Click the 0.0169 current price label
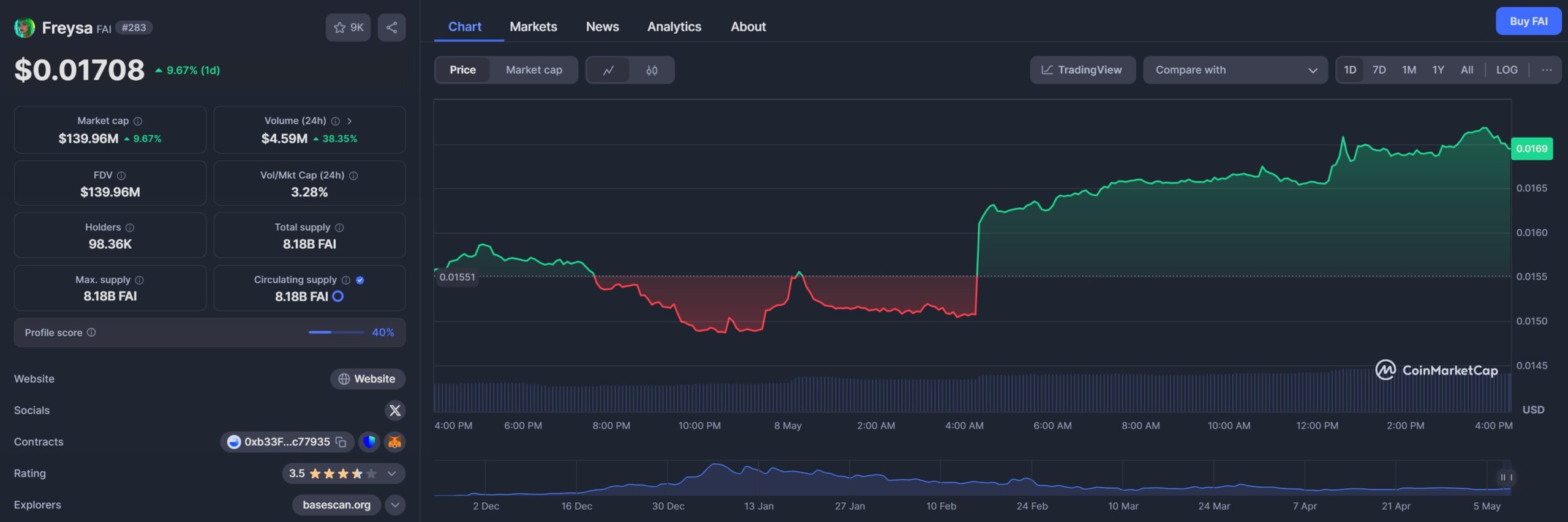1568x522 pixels. coord(1531,149)
